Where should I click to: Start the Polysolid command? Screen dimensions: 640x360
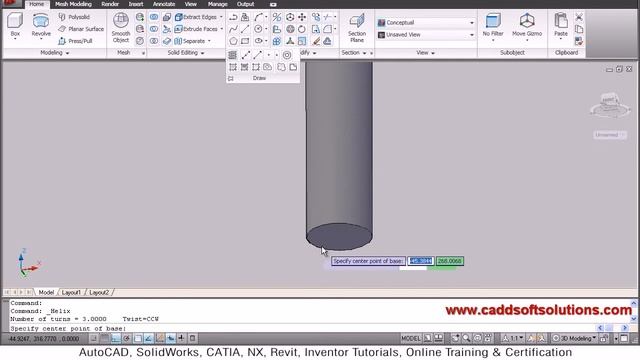click(x=74, y=17)
